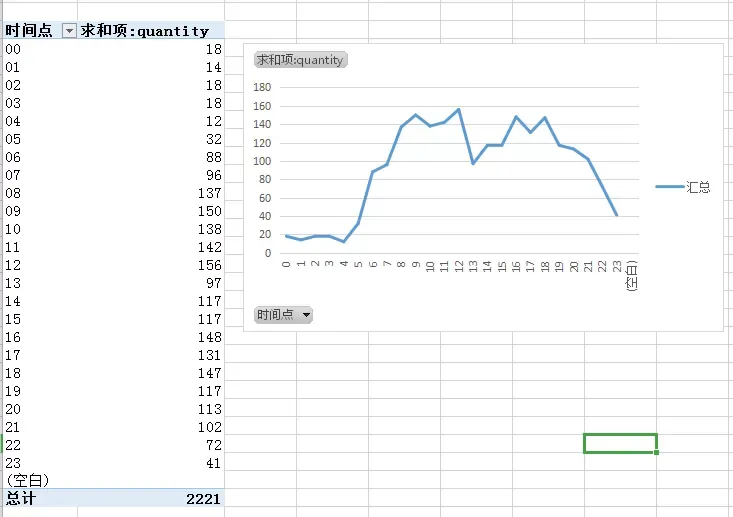The width and height of the screenshot is (733, 517).
Task: Select row label cell 12
Action: click(x=41, y=265)
